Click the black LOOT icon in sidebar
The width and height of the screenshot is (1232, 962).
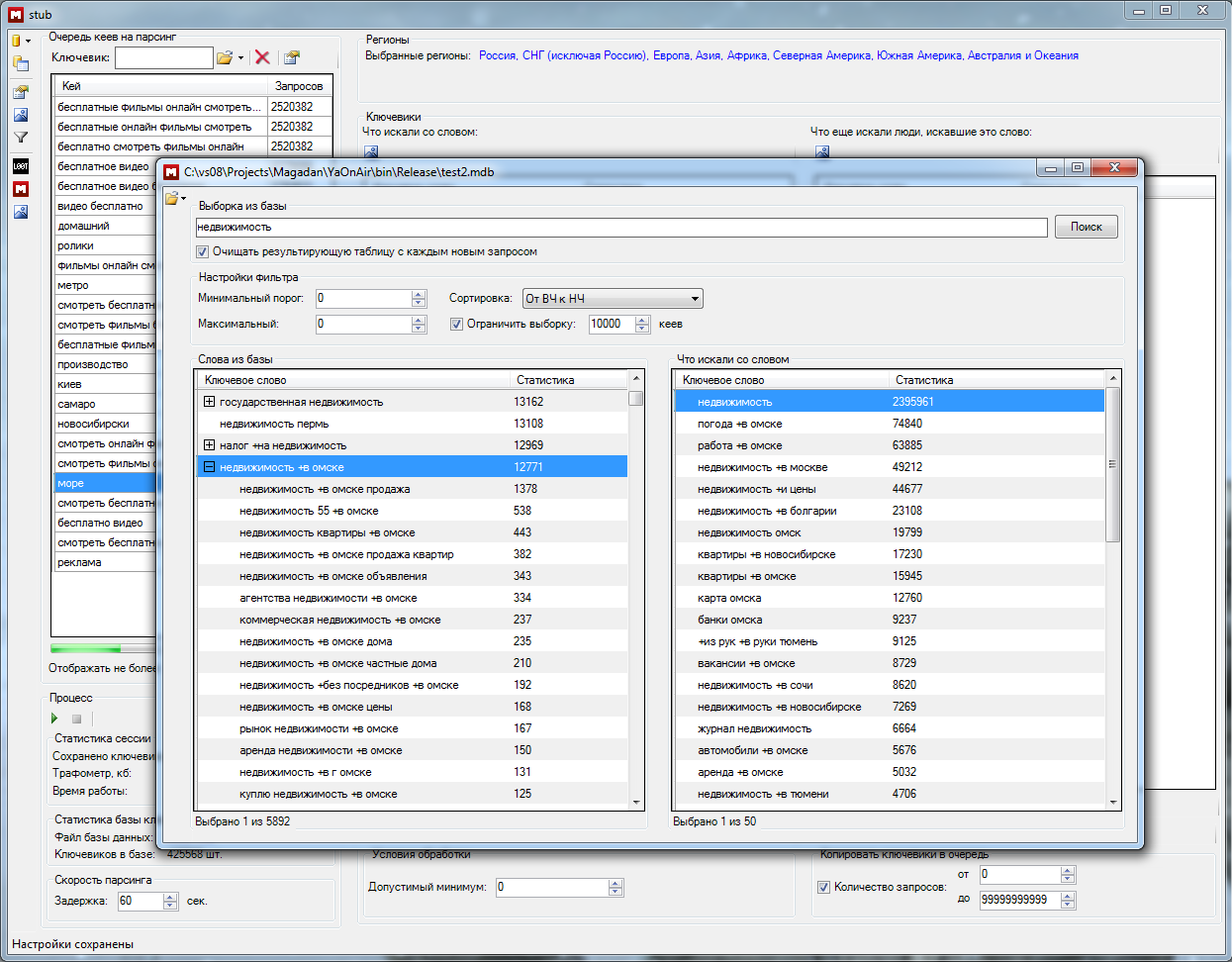point(21,165)
